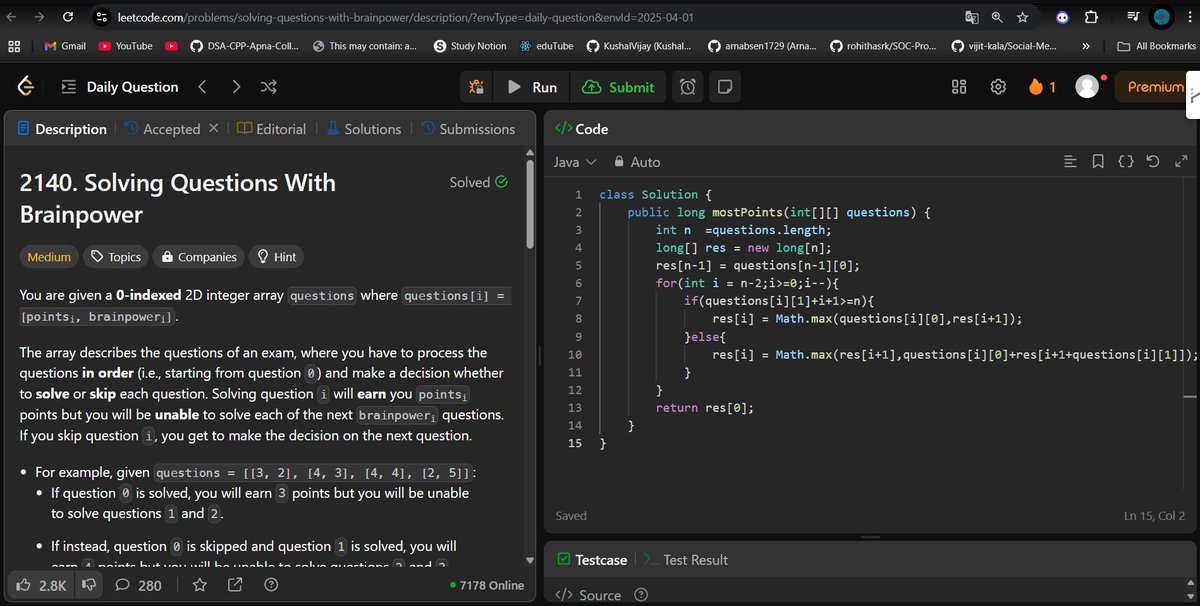Image resolution: width=1200 pixels, height=606 pixels.
Task: Click the Source help question icon
Action: tap(641, 595)
